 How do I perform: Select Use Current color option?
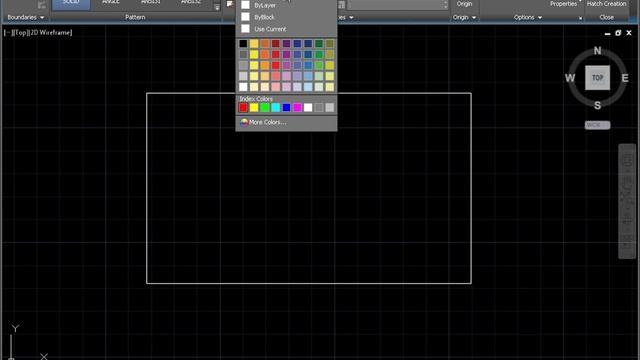point(287,29)
